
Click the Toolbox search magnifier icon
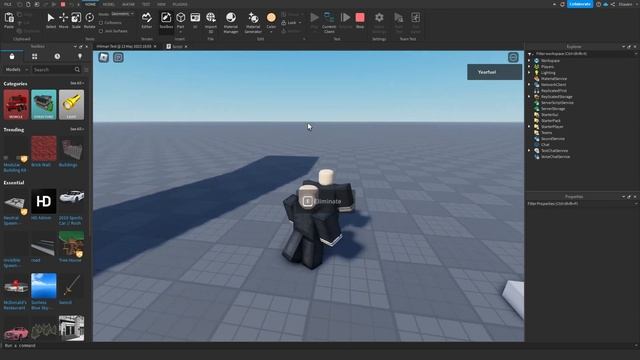point(77,70)
